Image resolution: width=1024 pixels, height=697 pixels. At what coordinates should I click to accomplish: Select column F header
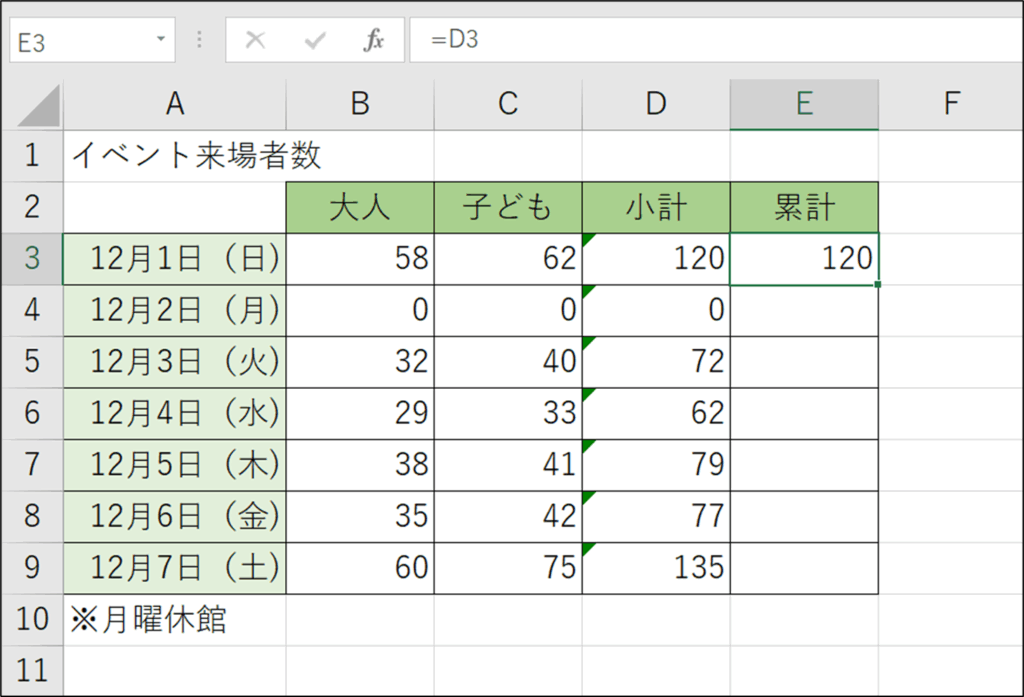[x=952, y=104]
